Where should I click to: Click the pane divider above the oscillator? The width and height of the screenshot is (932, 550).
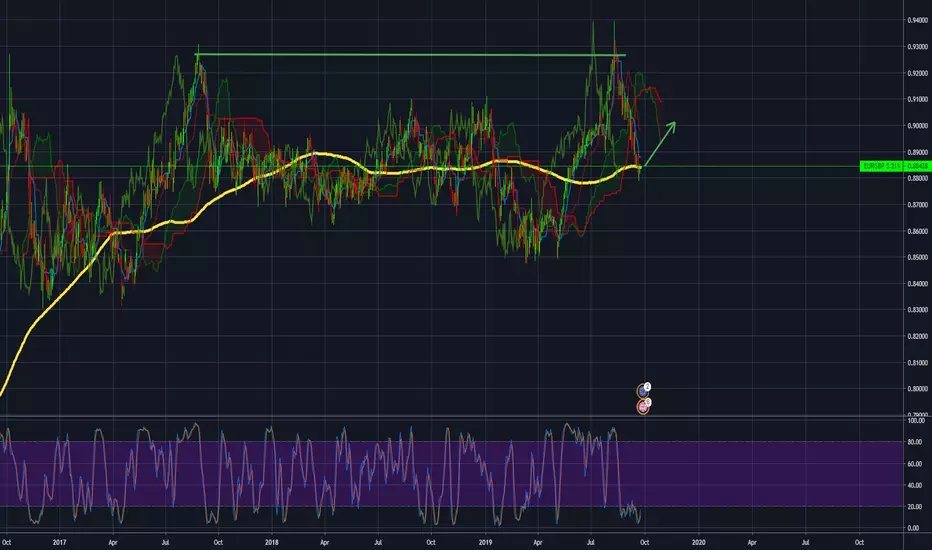[452, 416]
